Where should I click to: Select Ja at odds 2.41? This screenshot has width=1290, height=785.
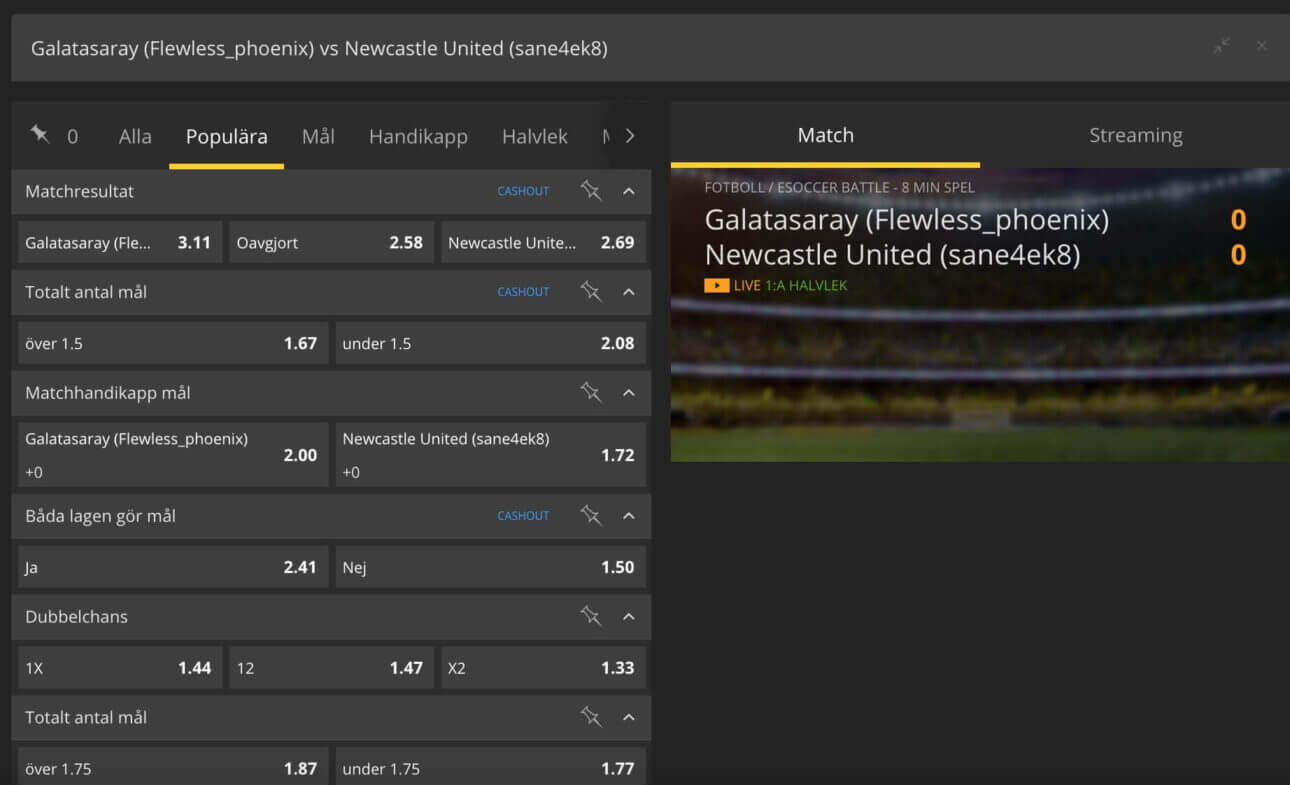pos(173,567)
